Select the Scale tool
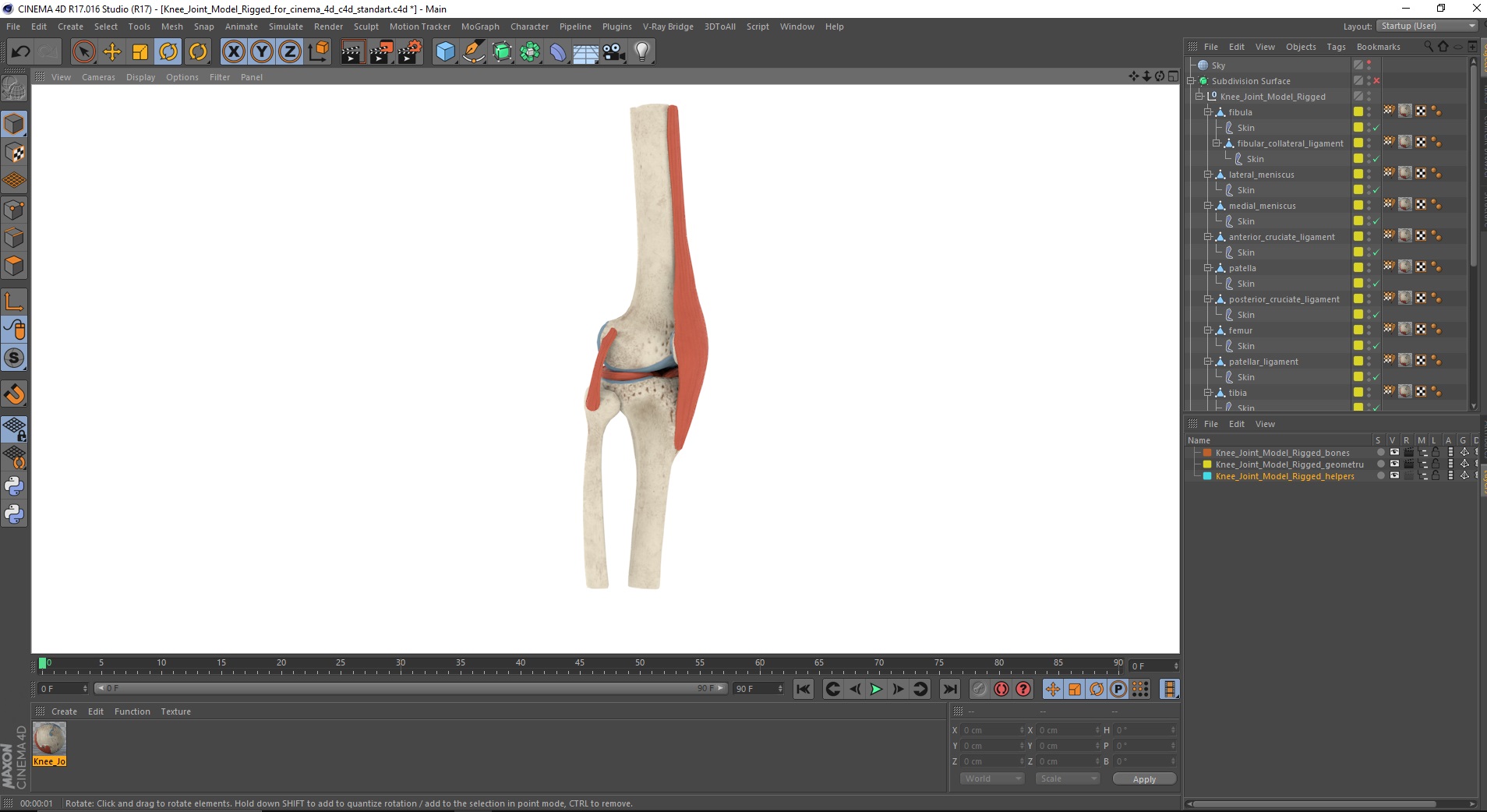The width and height of the screenshot is (1487, 812). (x=140, y=52)
